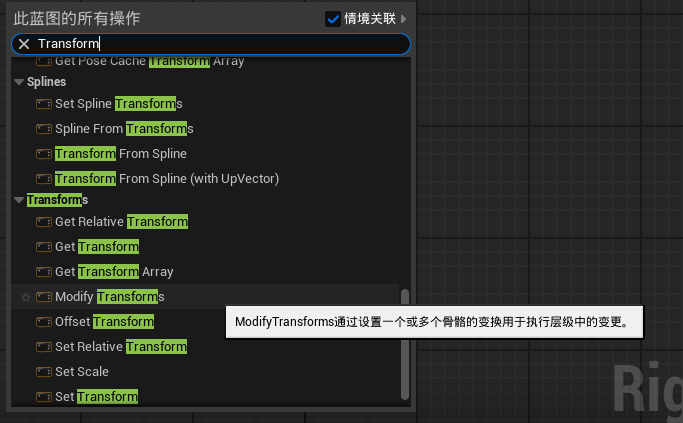Collapse the Splines category
This screenshot has height=423, width=683.
(x=19, y=82)
